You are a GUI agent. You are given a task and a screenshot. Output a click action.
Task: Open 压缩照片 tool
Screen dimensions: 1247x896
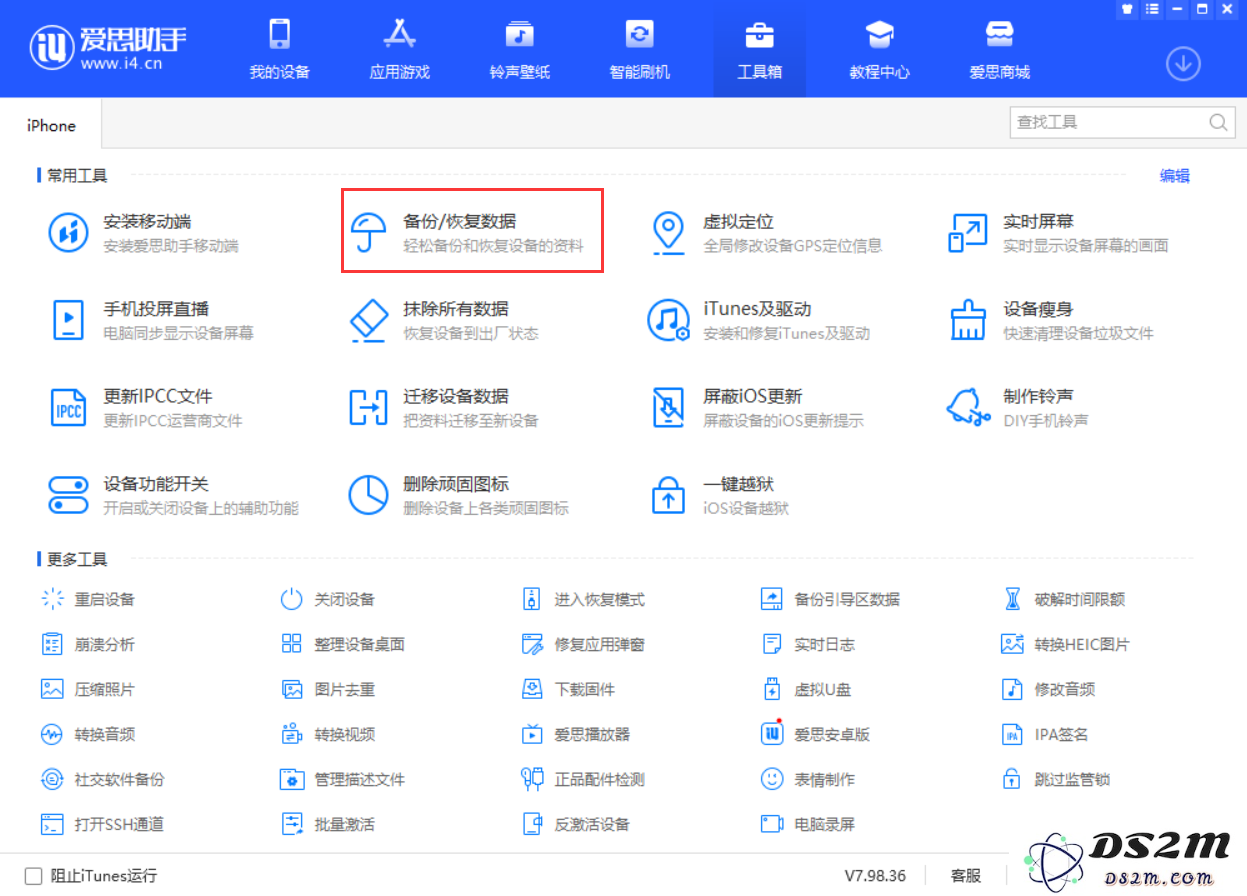pos(89,690)
